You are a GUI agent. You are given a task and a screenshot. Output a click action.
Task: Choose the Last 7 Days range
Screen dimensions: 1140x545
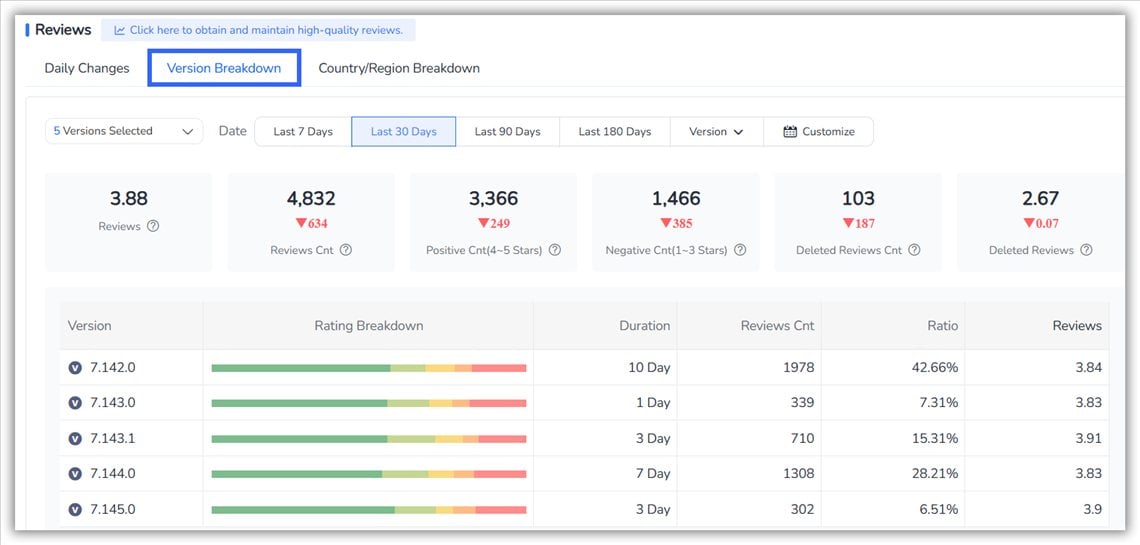[x=303, y=132]
